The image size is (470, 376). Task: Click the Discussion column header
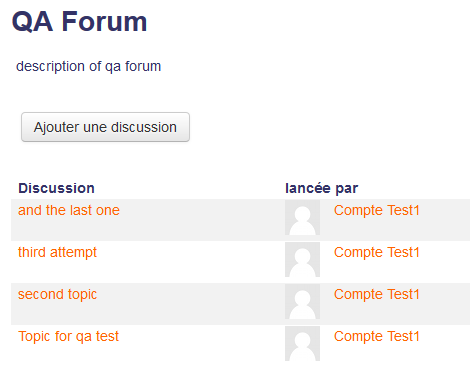pos(56,188)
